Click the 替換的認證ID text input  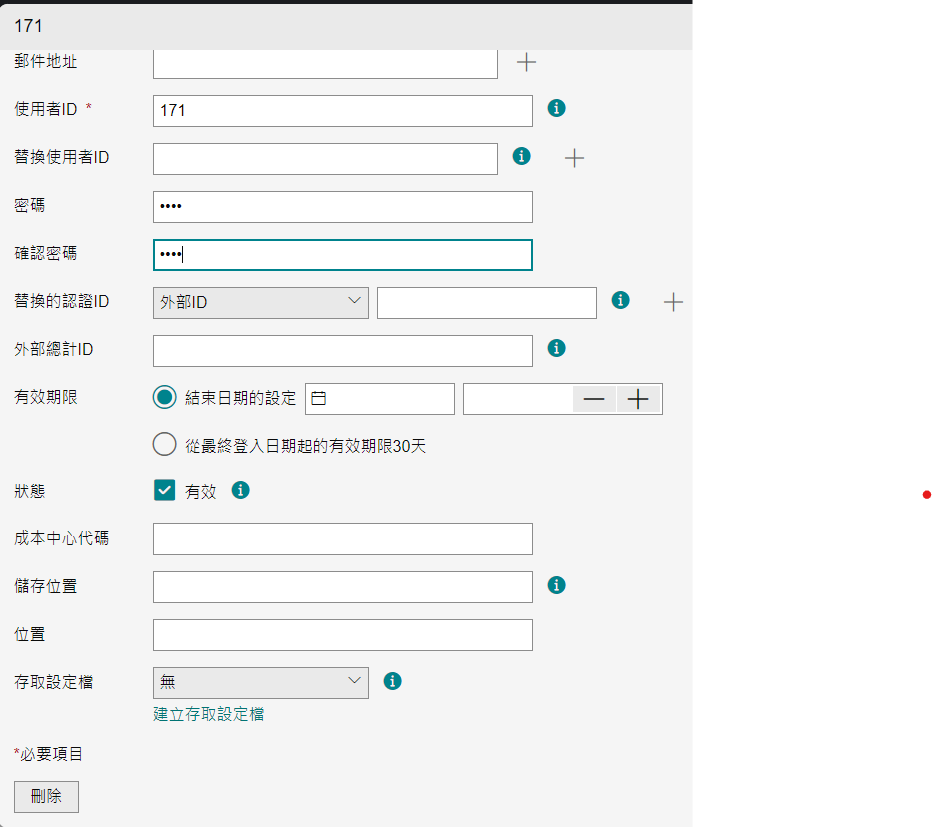coord(487,303)
